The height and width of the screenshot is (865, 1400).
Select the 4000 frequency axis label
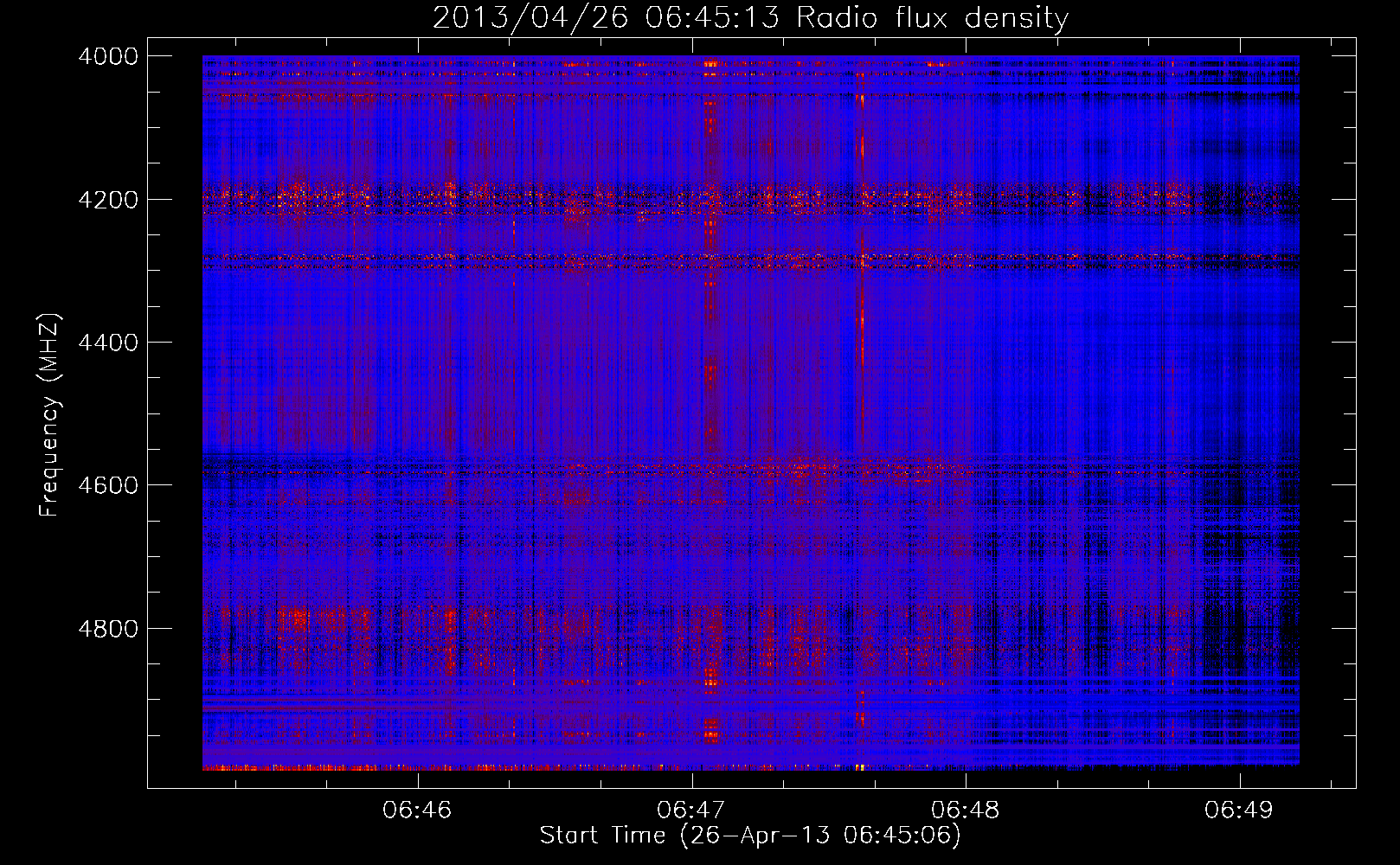click(x=108, y=56)
